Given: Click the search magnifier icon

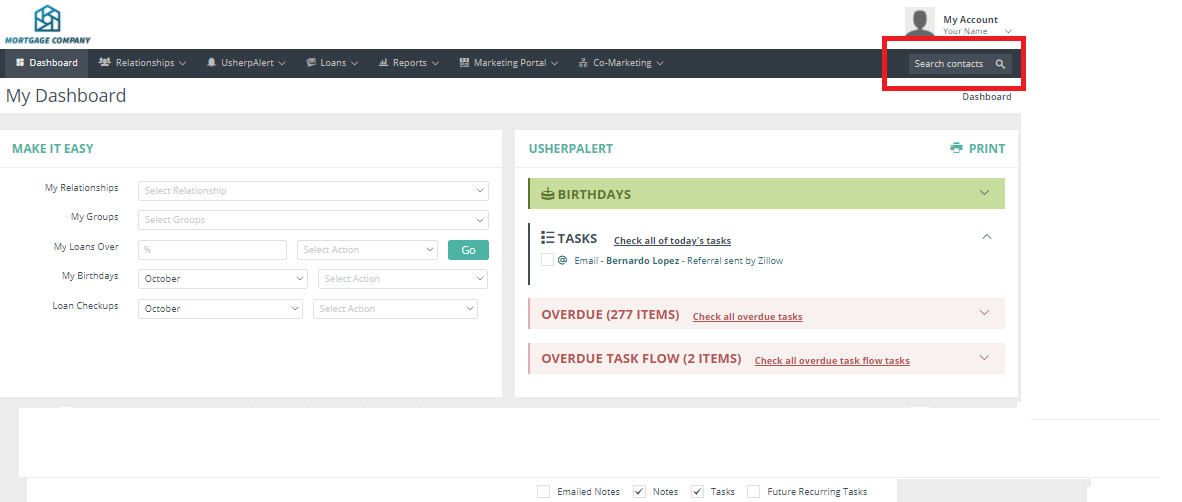Looking at the screenshot, I should (x=1000, y=64).
